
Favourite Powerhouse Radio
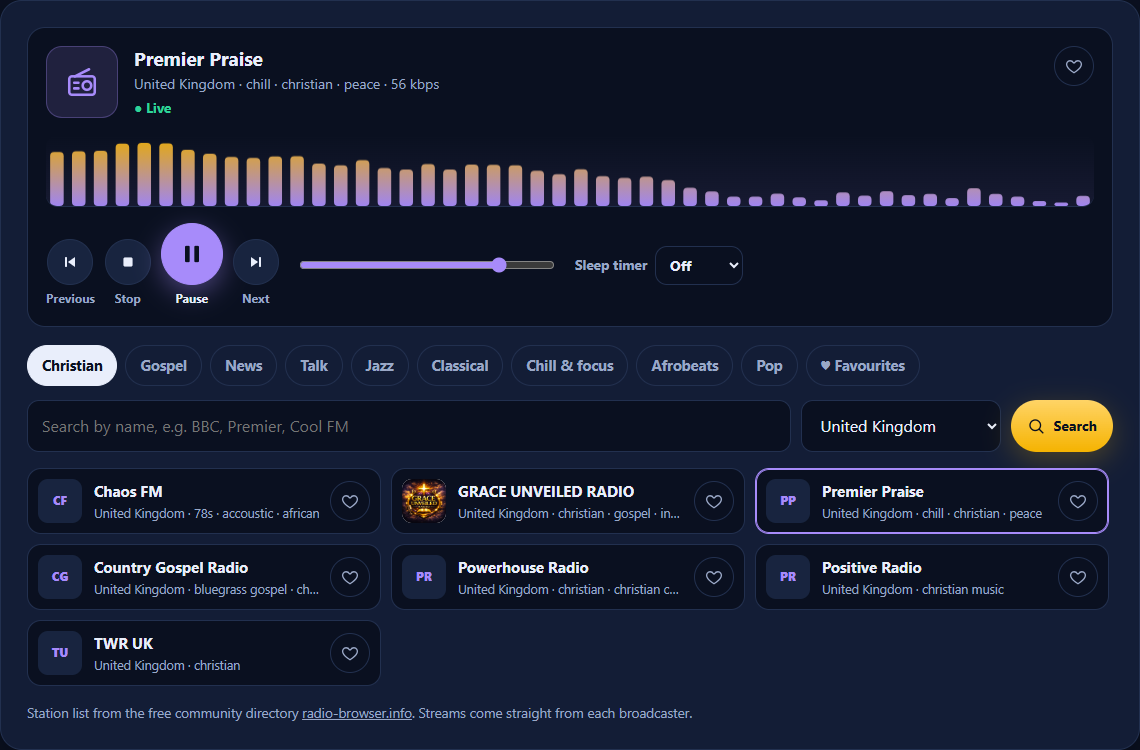(714, 577)
